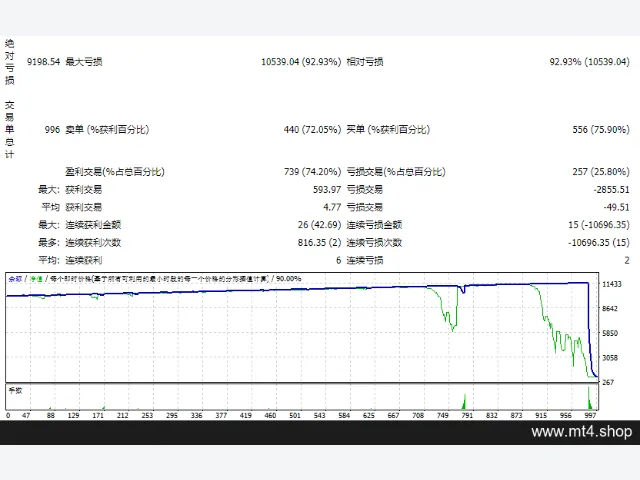Click the x-axis label 212
The width and height of the screenshot is (640, 480).
122,416
